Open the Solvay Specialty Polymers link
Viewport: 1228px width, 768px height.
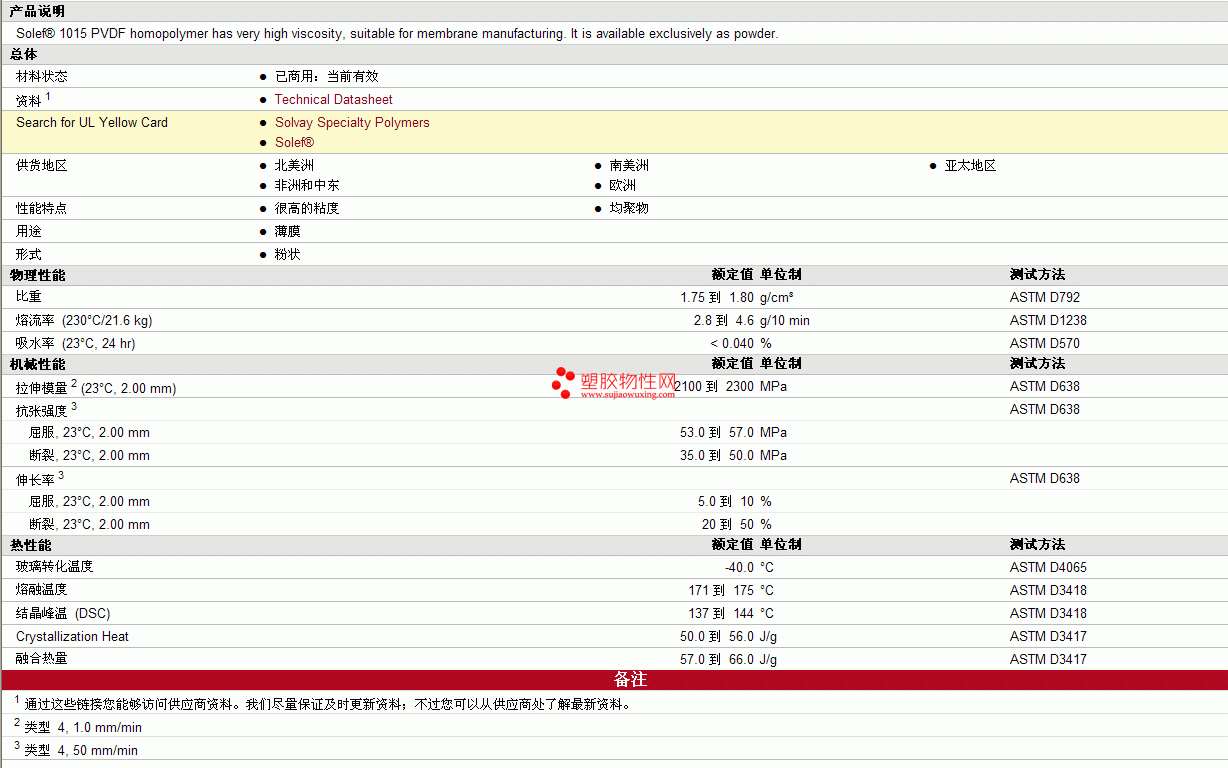(x=352, y=123)
